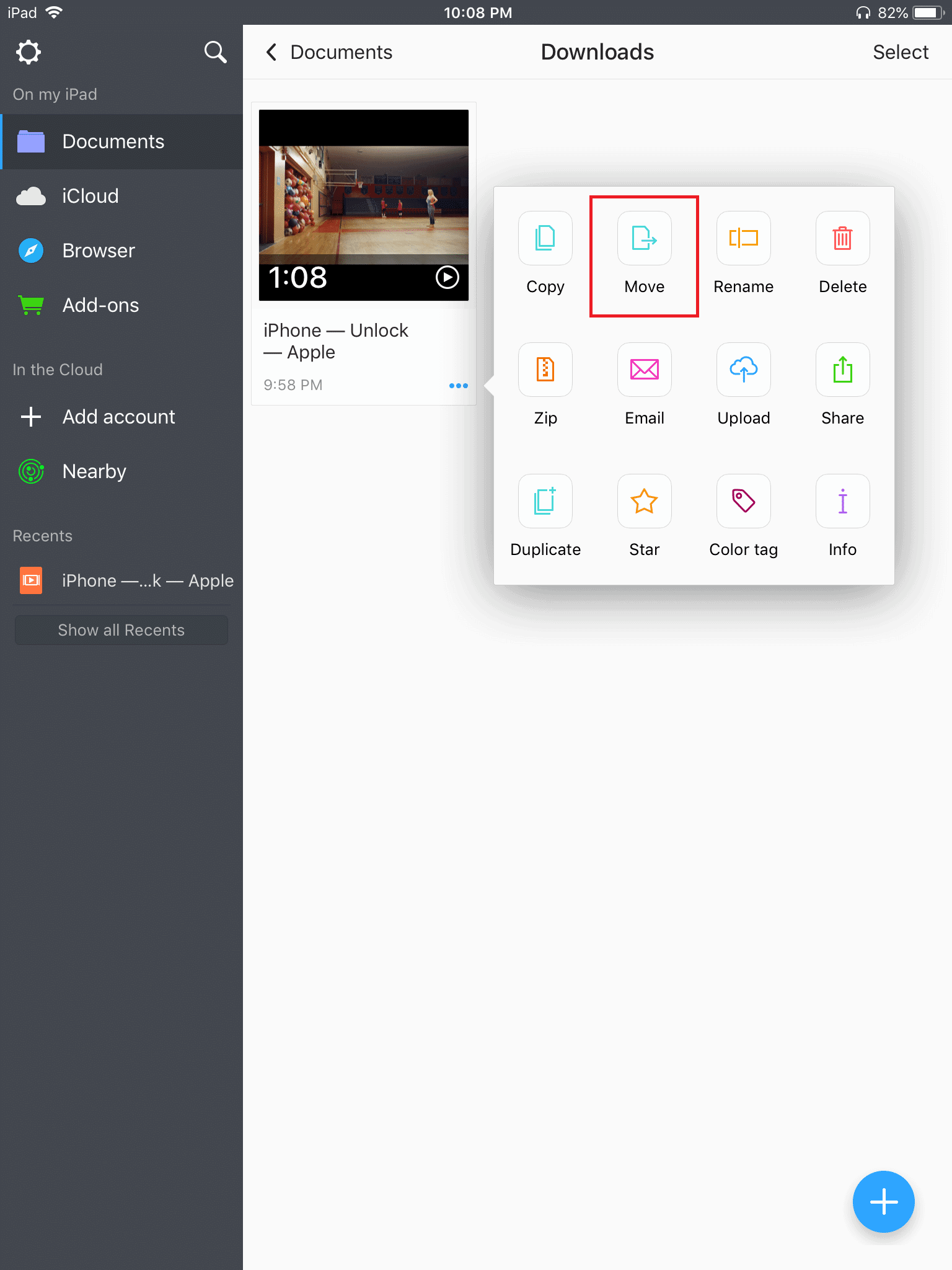952x1270 pixels.
Task: Tap the Duplicate icon
Action: click(545, 502)
